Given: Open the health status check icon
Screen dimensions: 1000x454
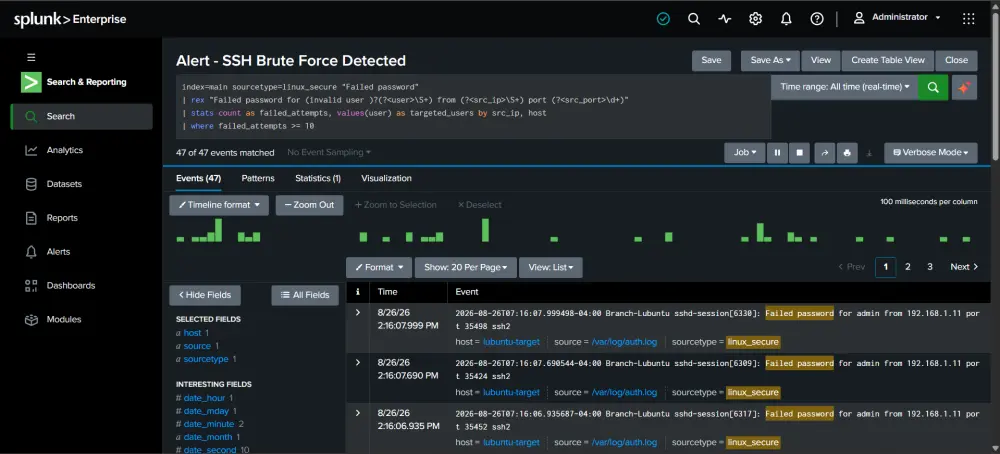Looking at the screenshot, I should [x=663, y=19].
